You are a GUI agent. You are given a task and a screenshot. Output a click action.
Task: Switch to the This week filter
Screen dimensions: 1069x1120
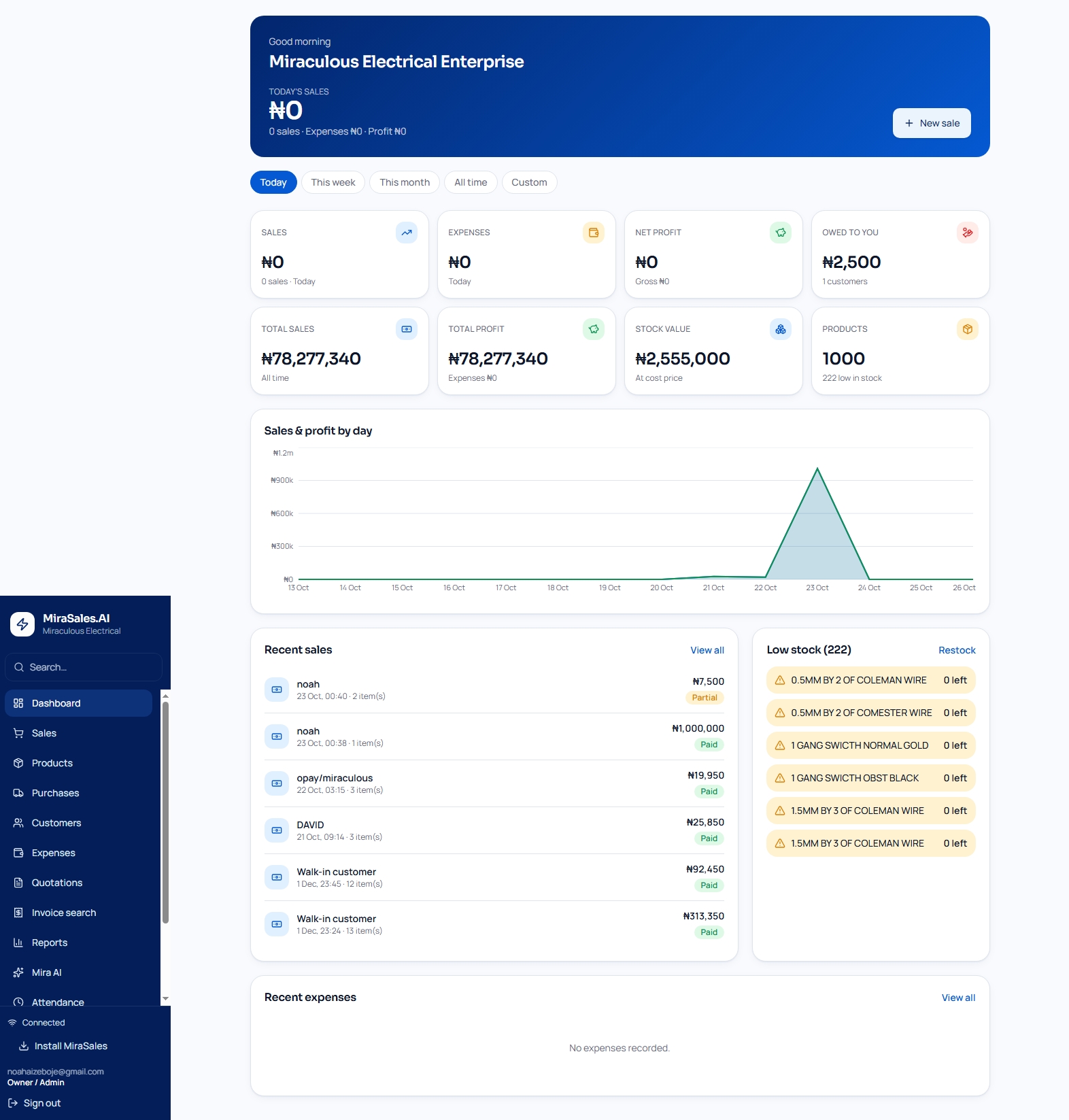(x=333, y=182)
